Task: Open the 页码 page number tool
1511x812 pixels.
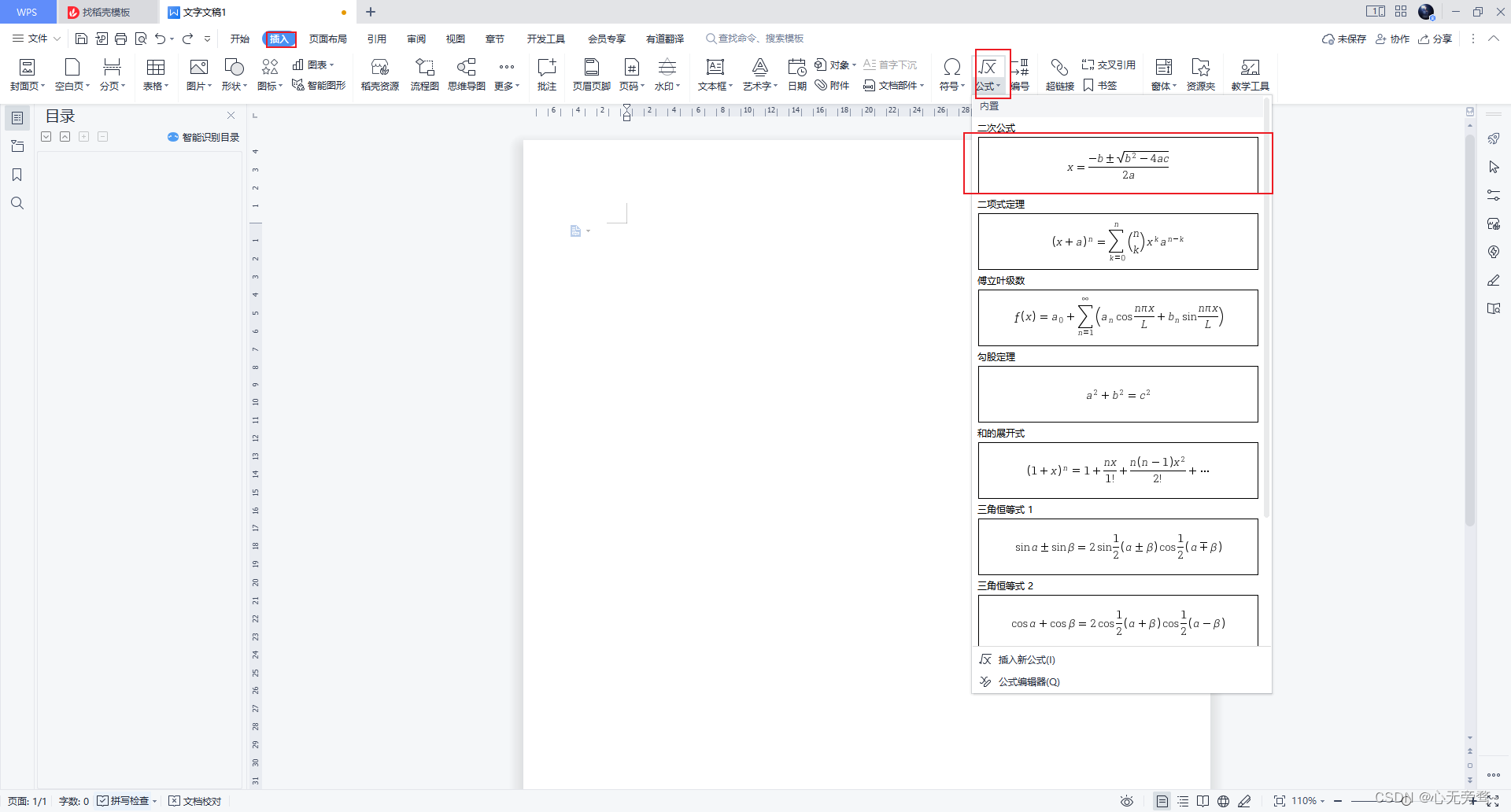Action: pyautogui.click(x=632, y=75)
